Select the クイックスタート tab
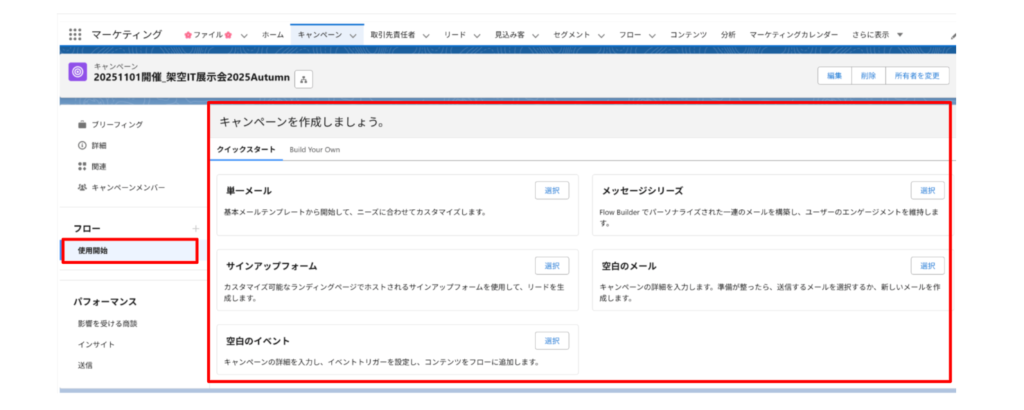1024x410 pixels. pos(246,150)
